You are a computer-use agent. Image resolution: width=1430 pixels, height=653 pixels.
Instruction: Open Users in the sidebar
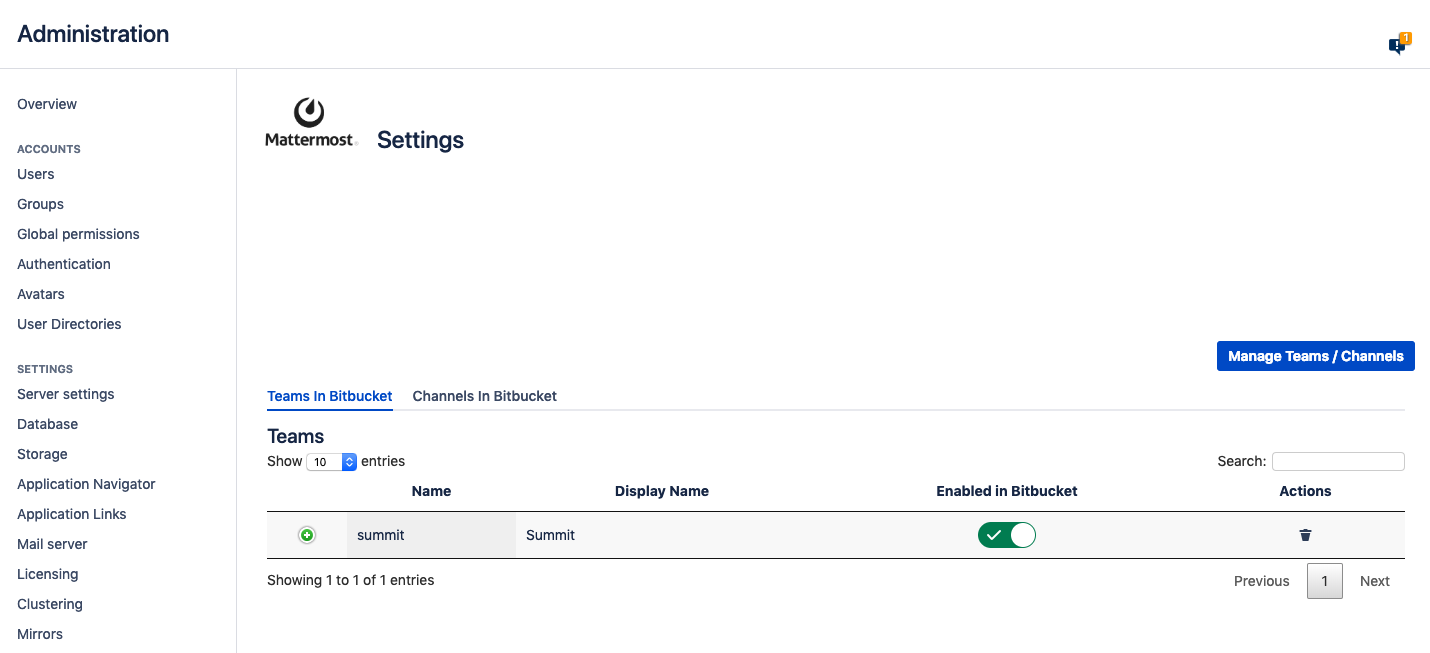(x=36, y=174)
